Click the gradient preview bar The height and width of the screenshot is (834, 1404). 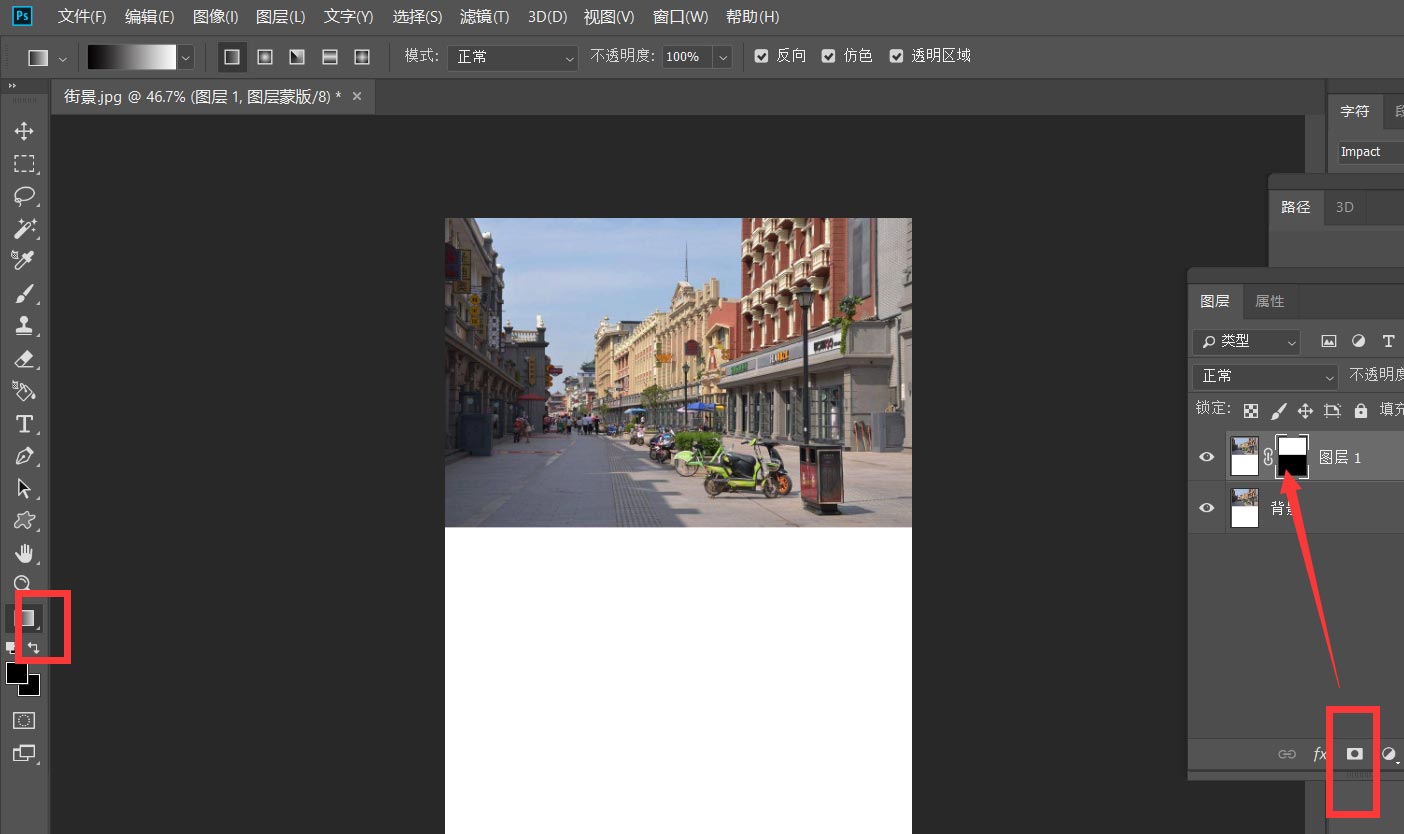click(131, 58)
